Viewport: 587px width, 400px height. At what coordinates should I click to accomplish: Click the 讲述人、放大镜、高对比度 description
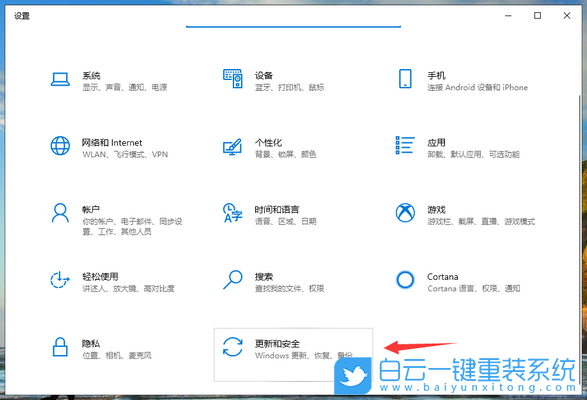(128, 288)
